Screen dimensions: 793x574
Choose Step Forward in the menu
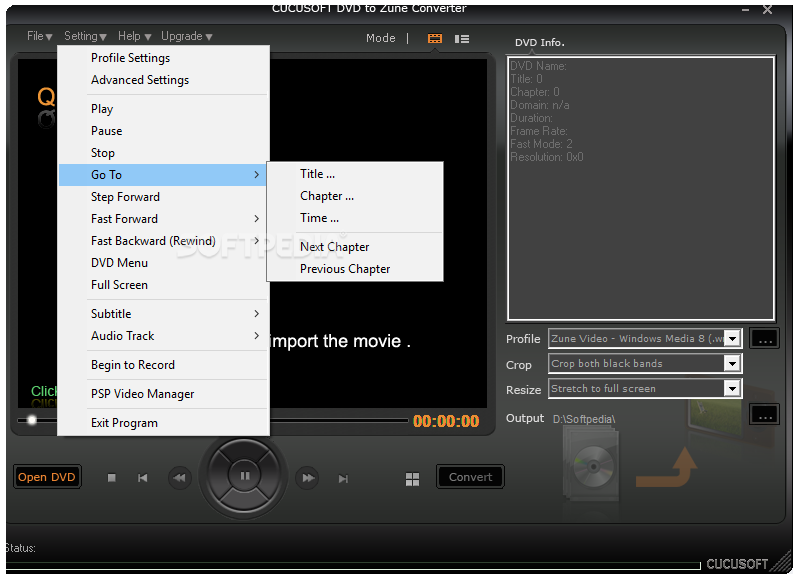(163, 197)
